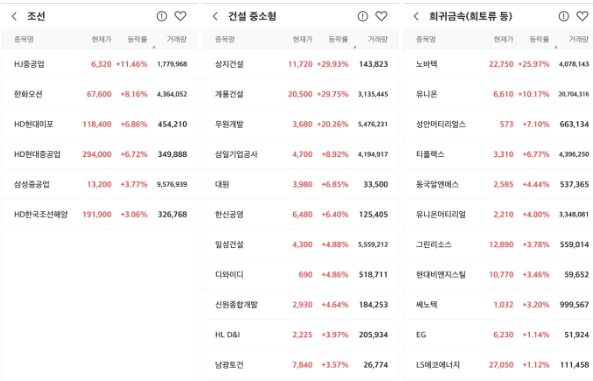Favorite the 희귀금속(희토류 등) theme
Screen dimensions: 593x381
click(582, 16)
